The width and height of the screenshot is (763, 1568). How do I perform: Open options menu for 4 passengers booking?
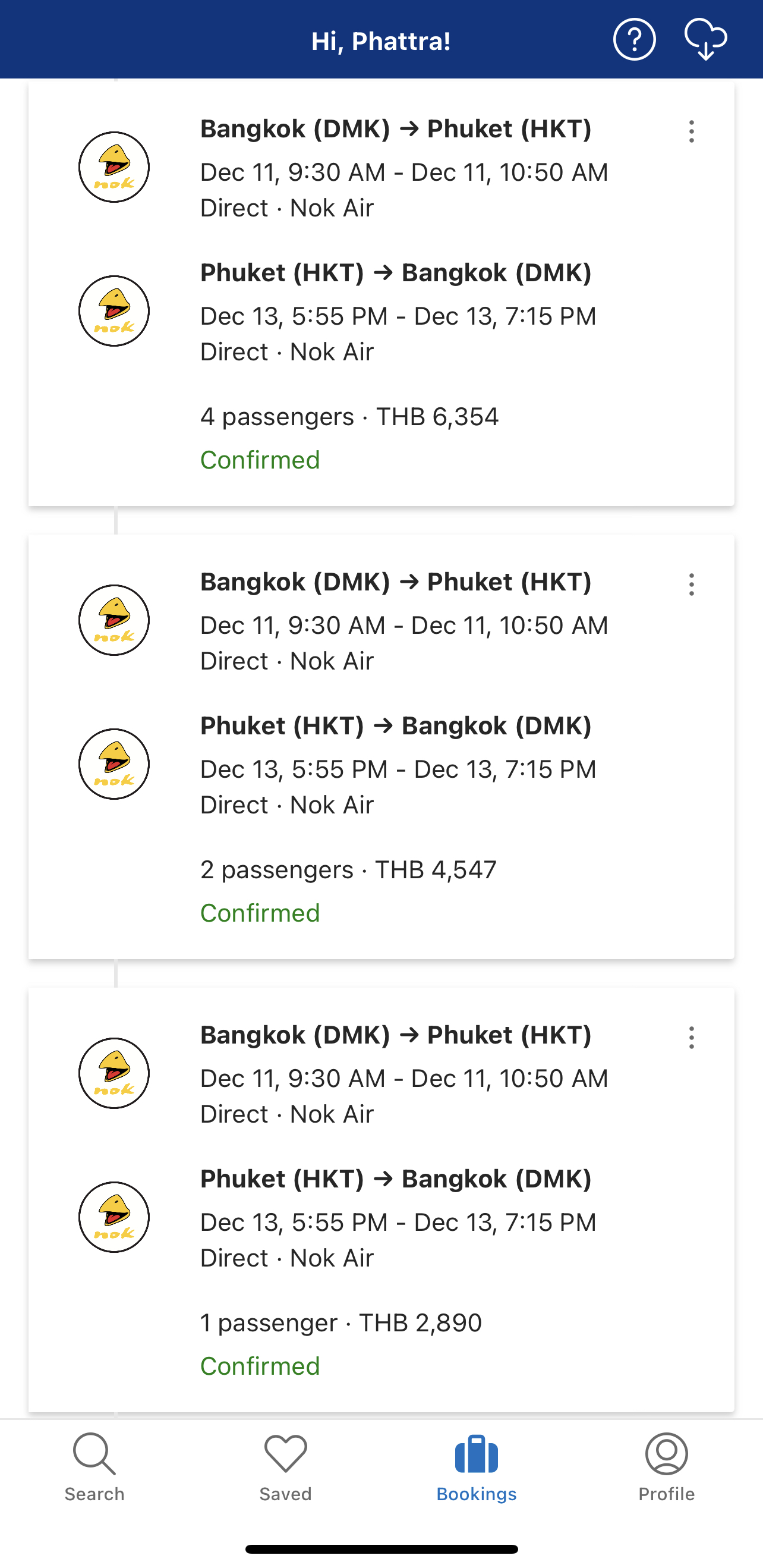[691, 131]
